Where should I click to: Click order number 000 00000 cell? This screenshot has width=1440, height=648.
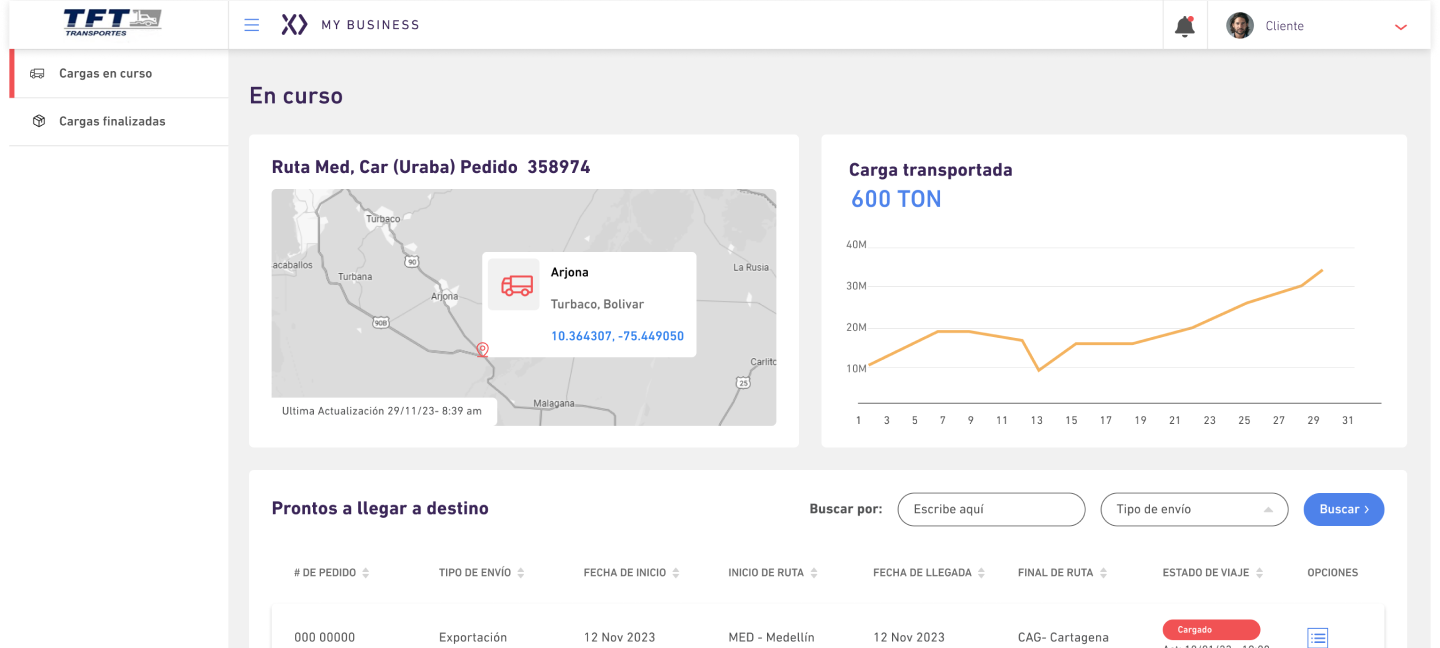[x=324, y=637]
